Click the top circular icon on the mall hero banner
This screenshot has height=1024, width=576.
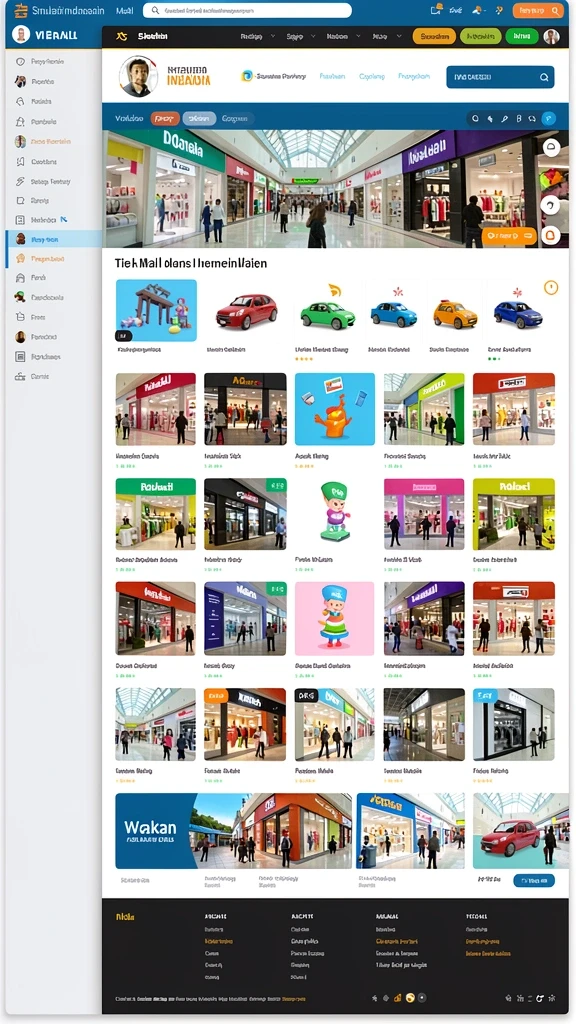click(551, 146)
